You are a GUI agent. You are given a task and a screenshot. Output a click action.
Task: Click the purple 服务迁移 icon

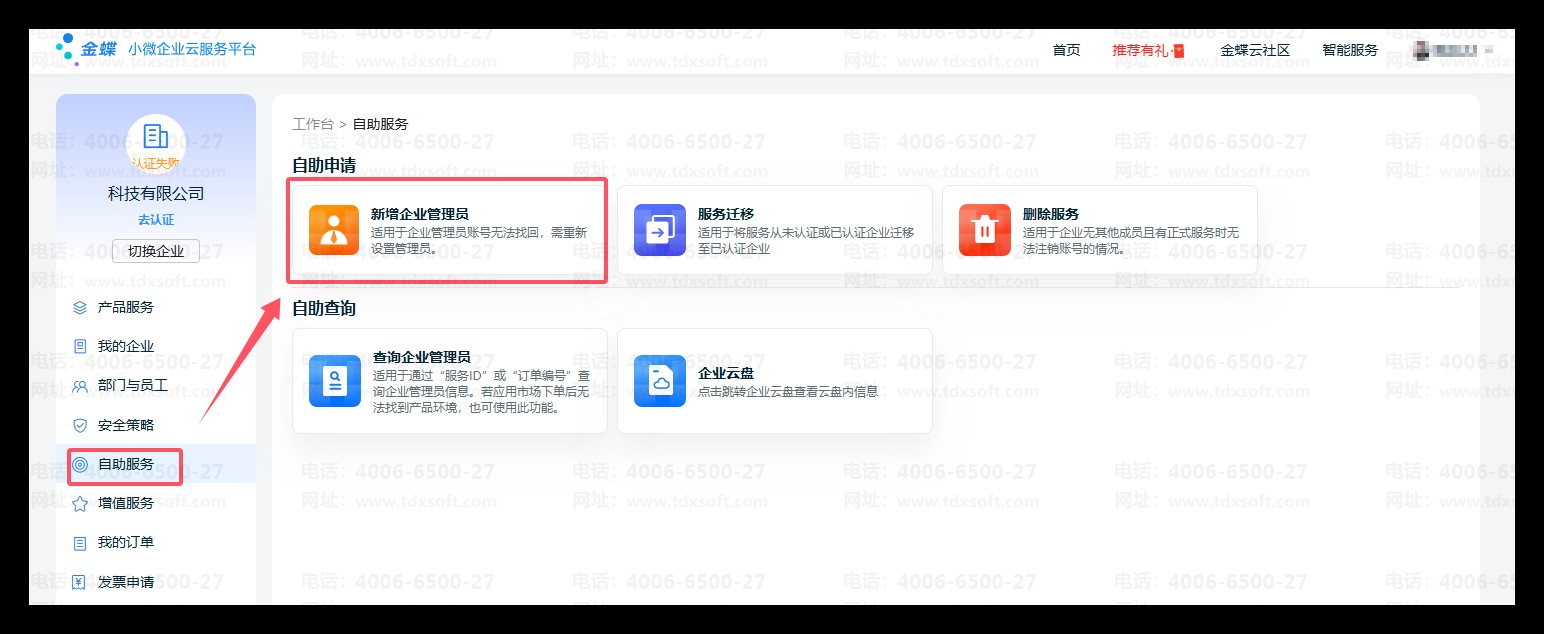659,230
